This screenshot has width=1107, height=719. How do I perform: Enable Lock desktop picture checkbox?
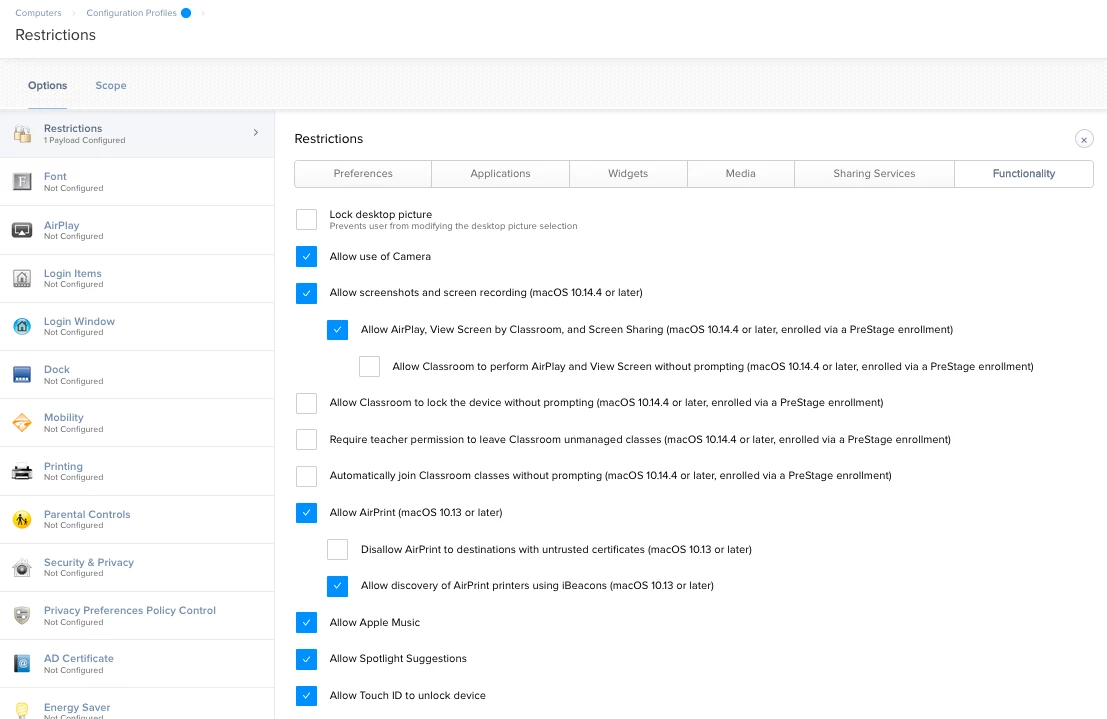(x=306, y=220)
